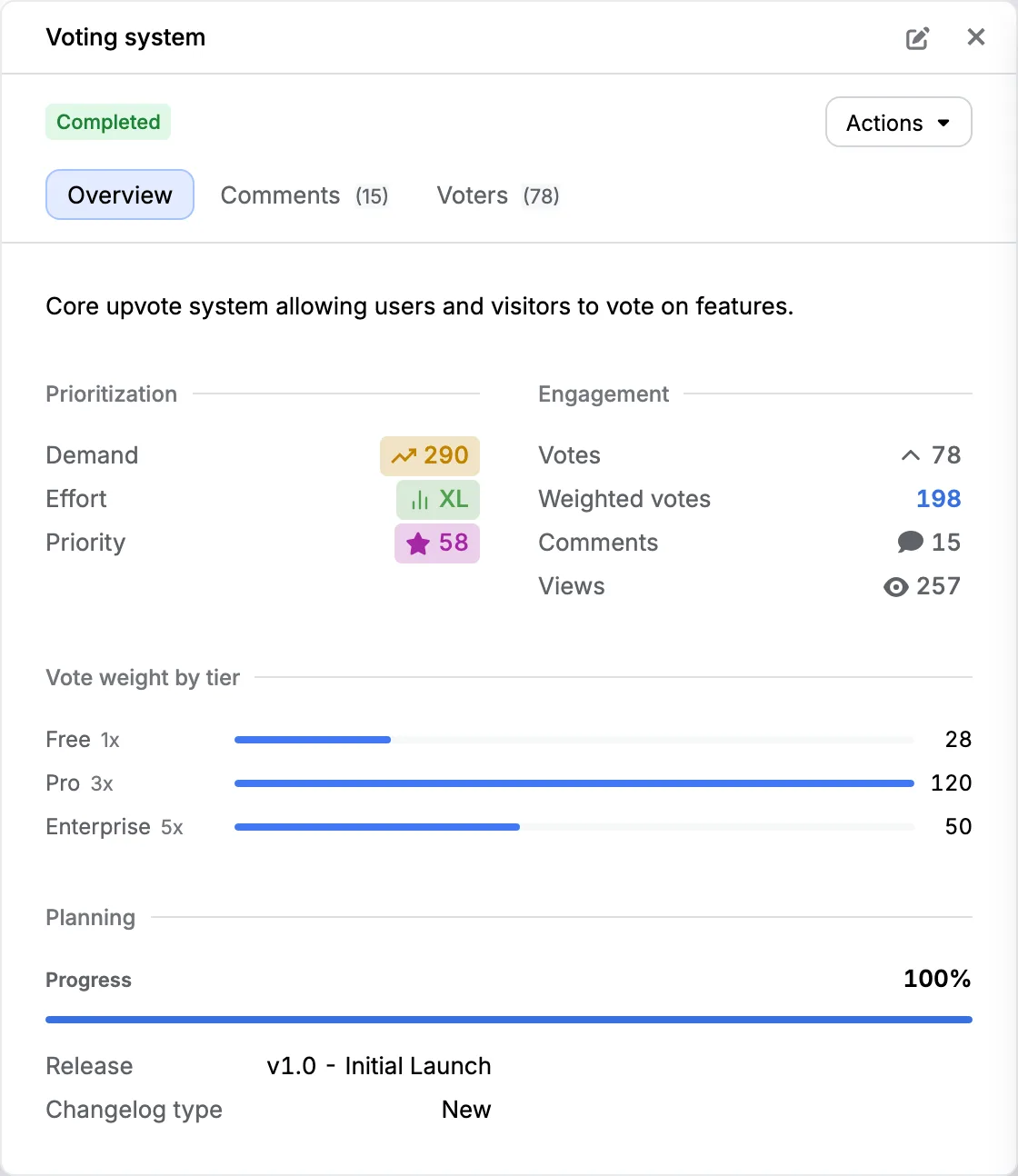Click the Votes upvote chevron icon
The height and width of the screenshot is (1176, 1018).
click(911, 455)
